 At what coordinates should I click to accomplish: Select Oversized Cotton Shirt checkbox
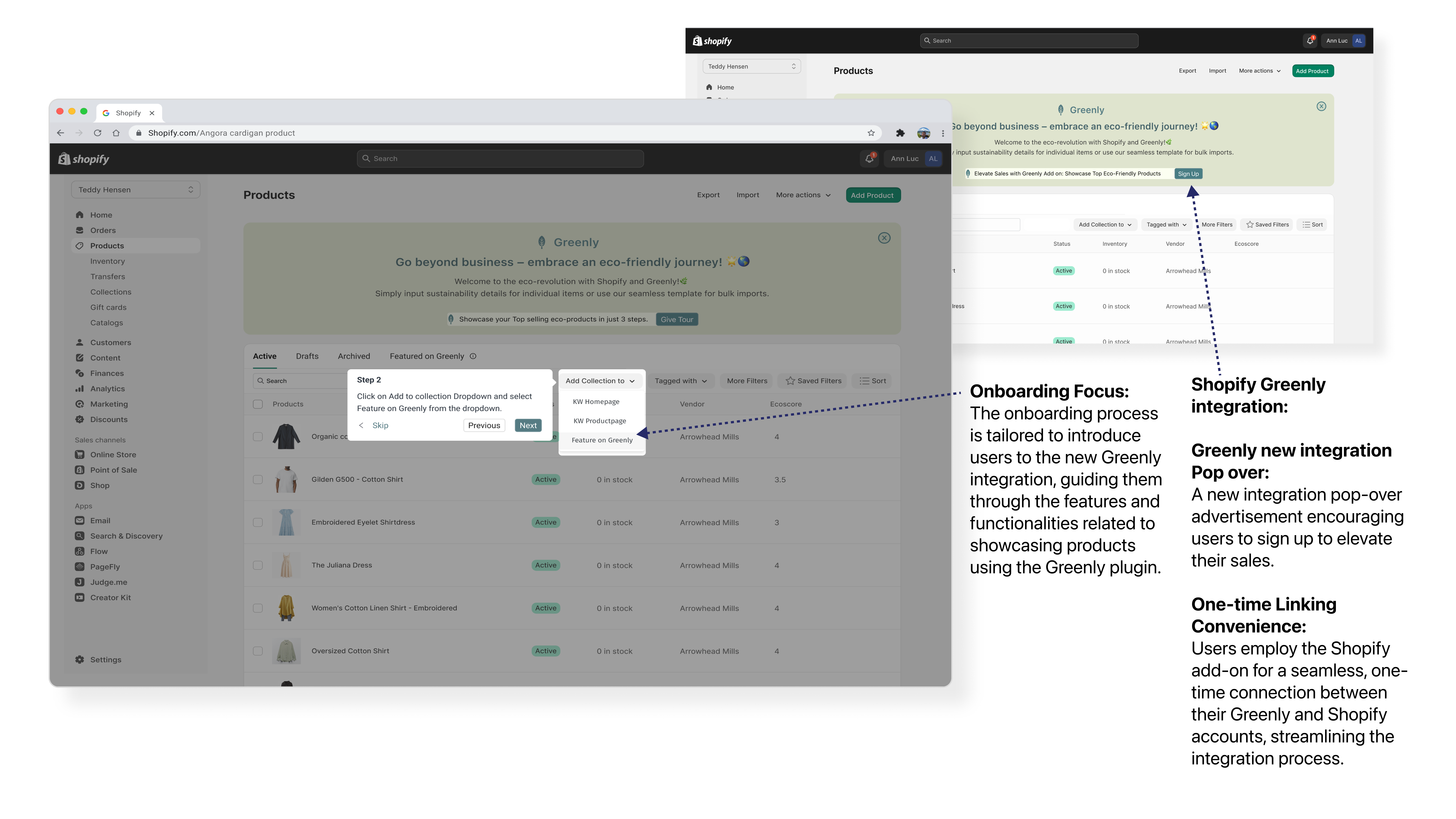click(258, 651)
